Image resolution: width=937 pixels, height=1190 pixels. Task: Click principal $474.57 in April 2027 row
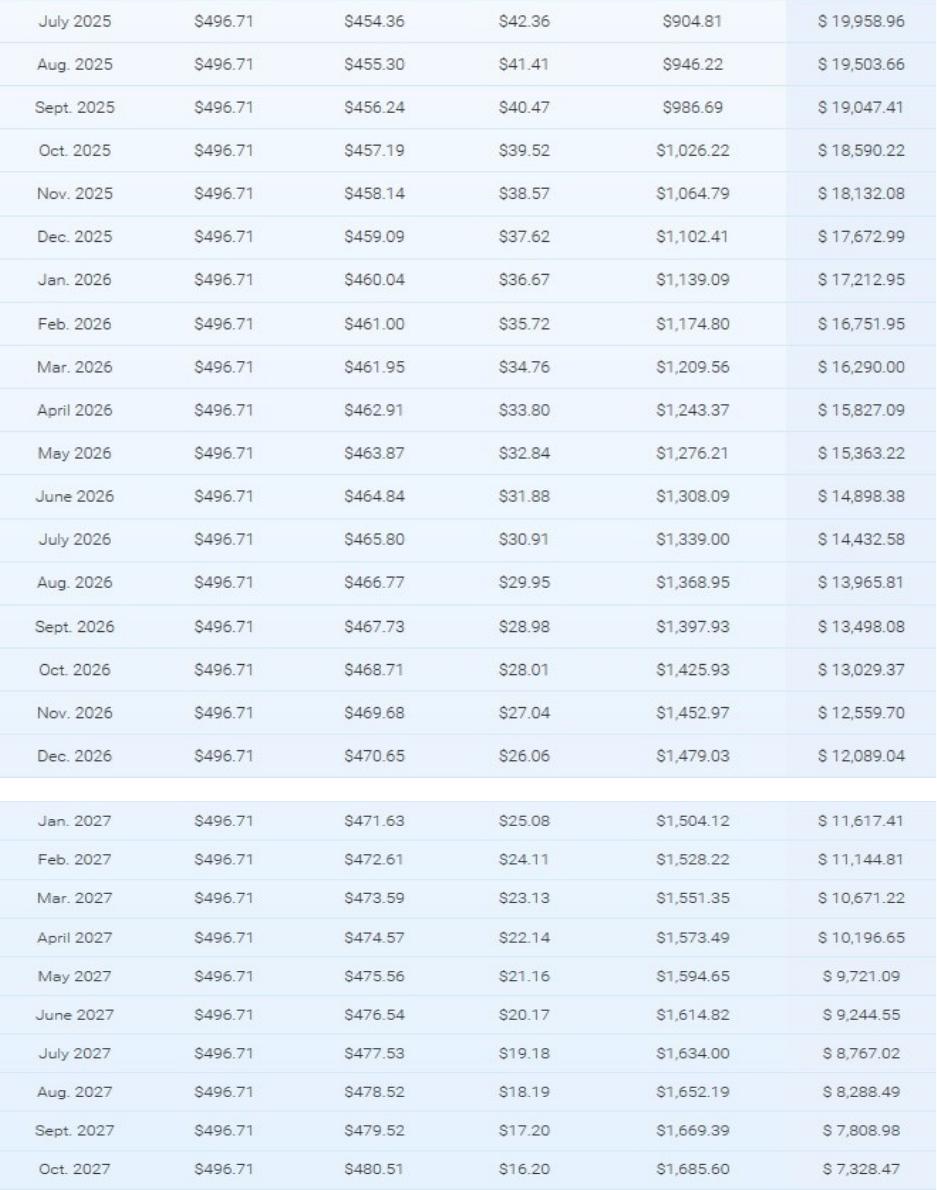coord(374,938)
